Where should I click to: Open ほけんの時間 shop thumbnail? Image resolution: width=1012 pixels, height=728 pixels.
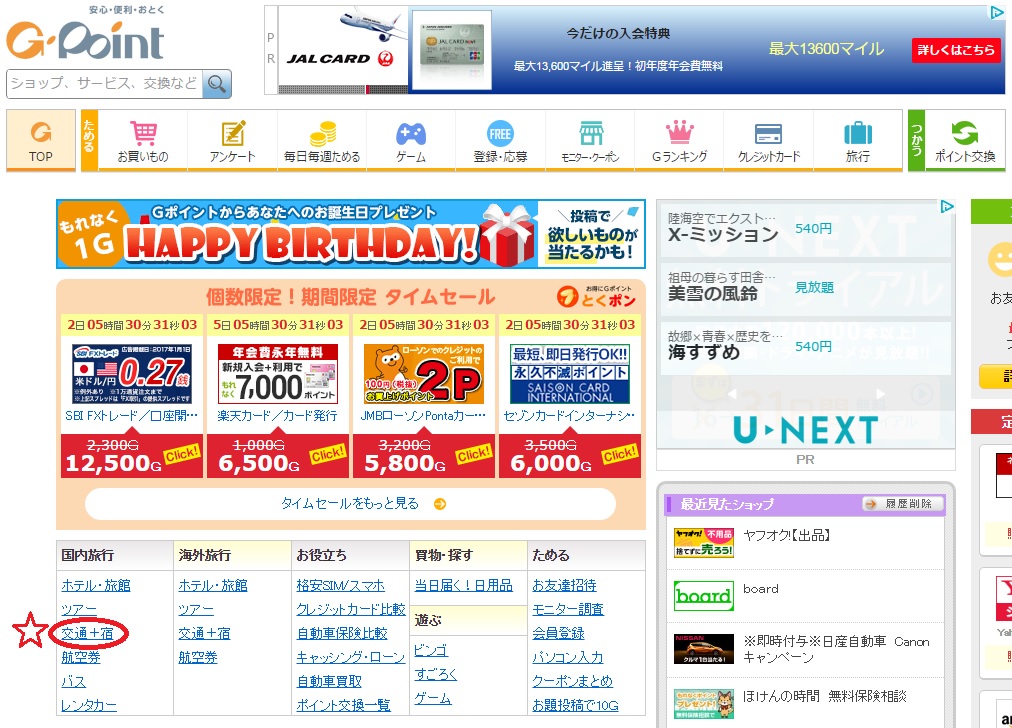[703, 704]
